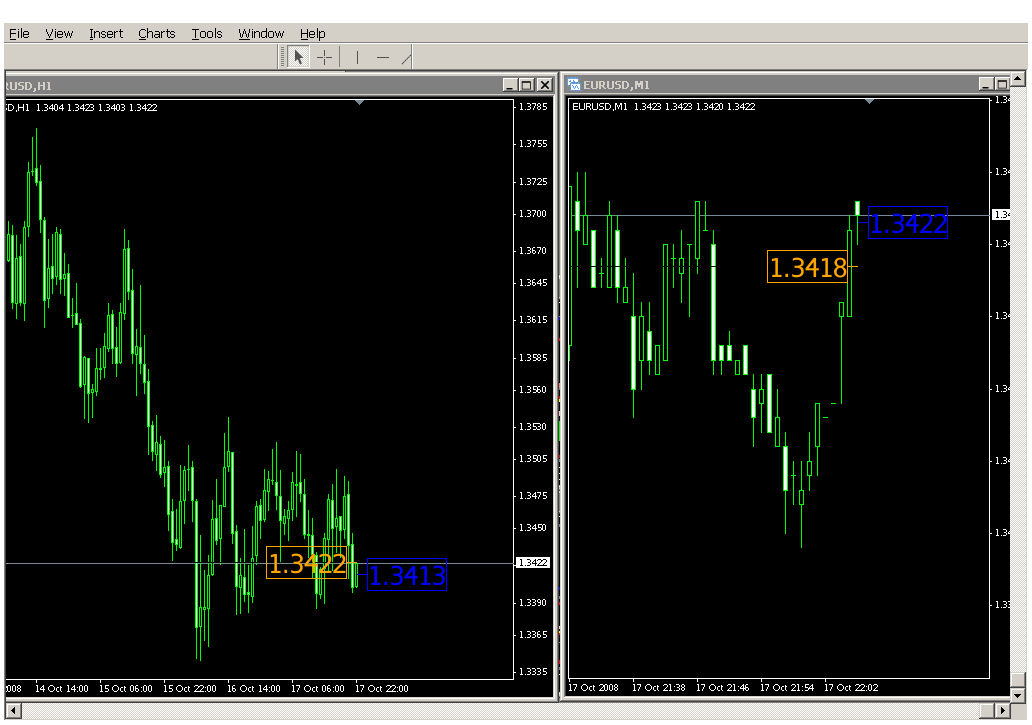Minimize the H1 chart window
Image resolution: width=1032 pixels, height=725 pixels.
point(510,85)
